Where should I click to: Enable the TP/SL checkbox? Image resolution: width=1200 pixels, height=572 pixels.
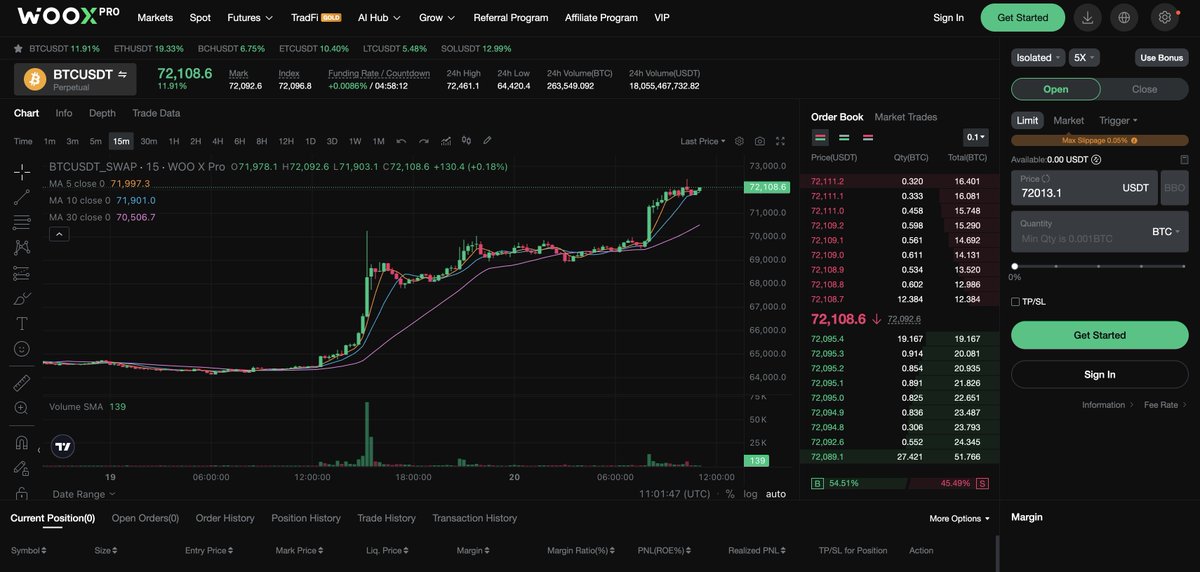click(1016, 301)
